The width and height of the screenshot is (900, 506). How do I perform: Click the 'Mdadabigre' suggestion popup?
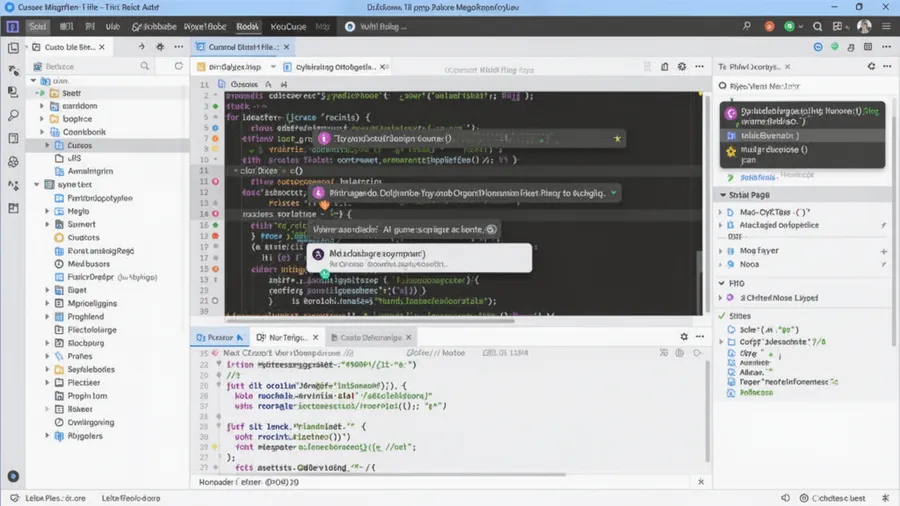click(x=420, y=258)
